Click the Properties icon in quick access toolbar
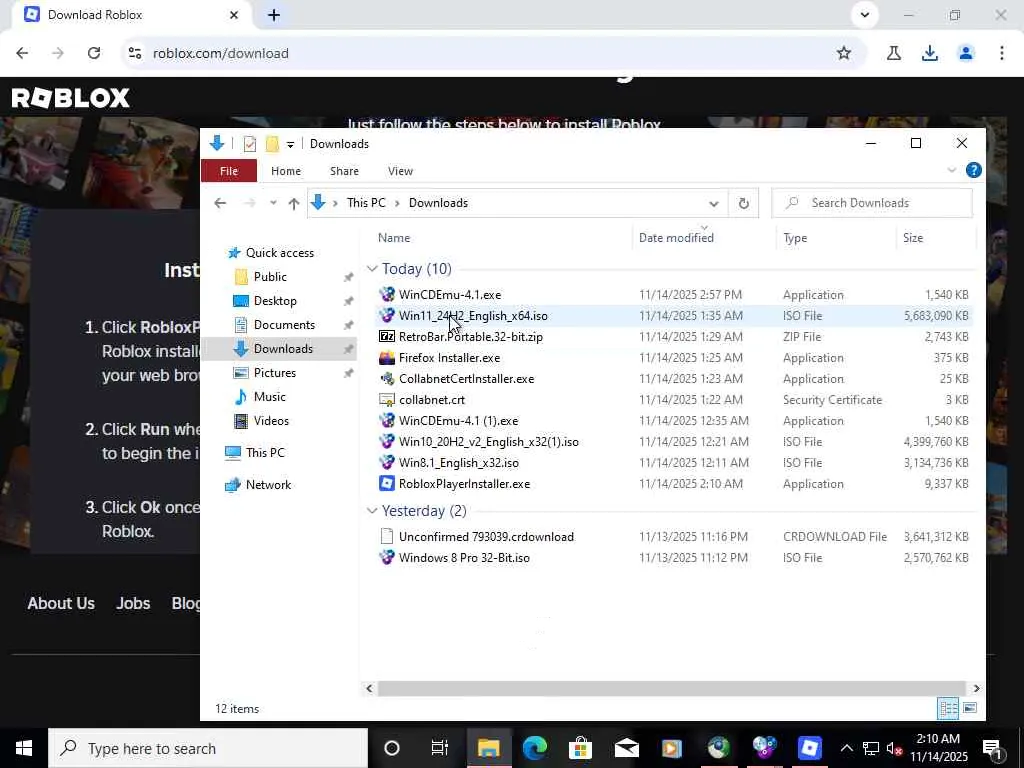Viewport: 1024px width, 768px height. pos(249,144)
